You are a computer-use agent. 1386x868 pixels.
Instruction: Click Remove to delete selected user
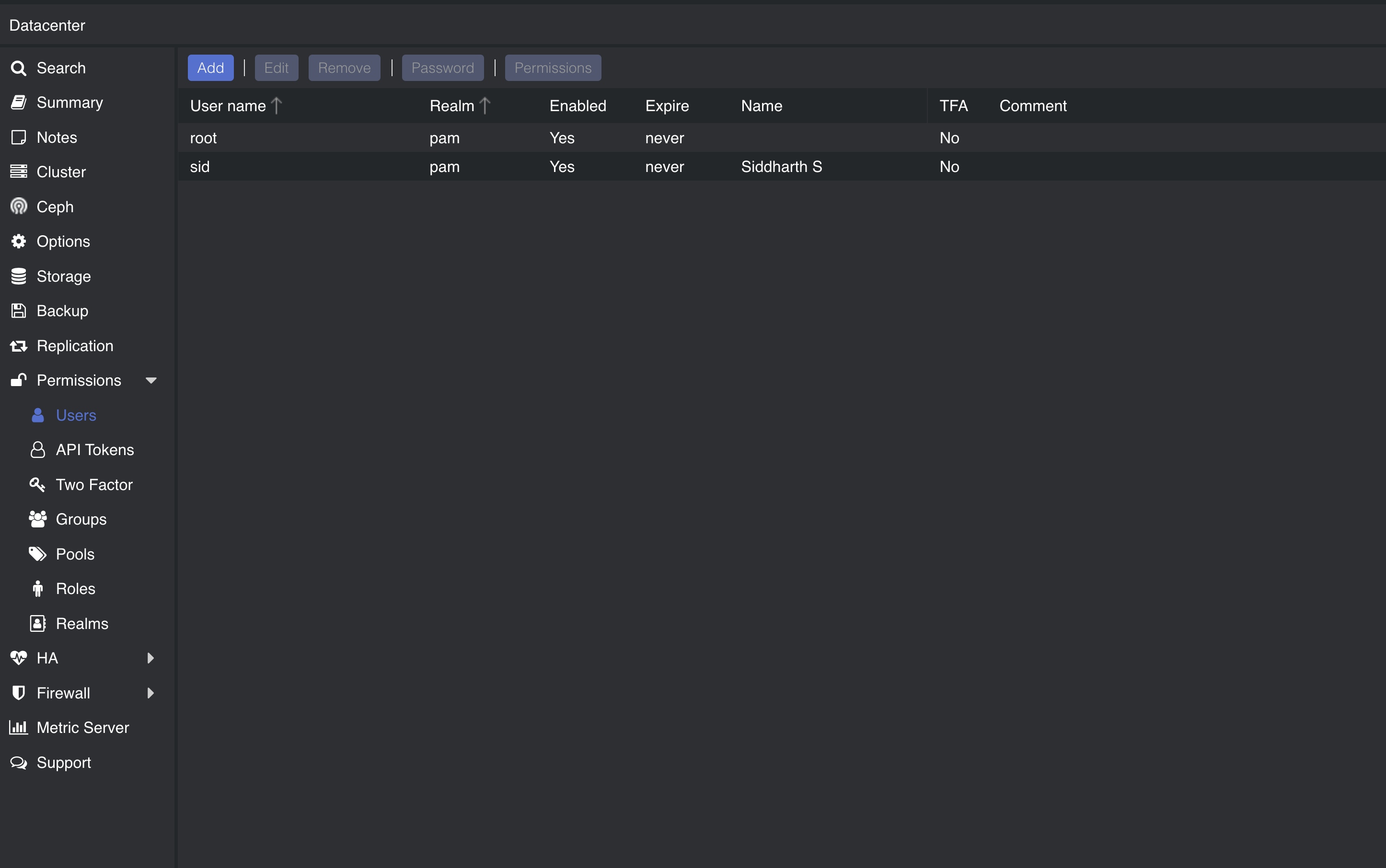343,67
